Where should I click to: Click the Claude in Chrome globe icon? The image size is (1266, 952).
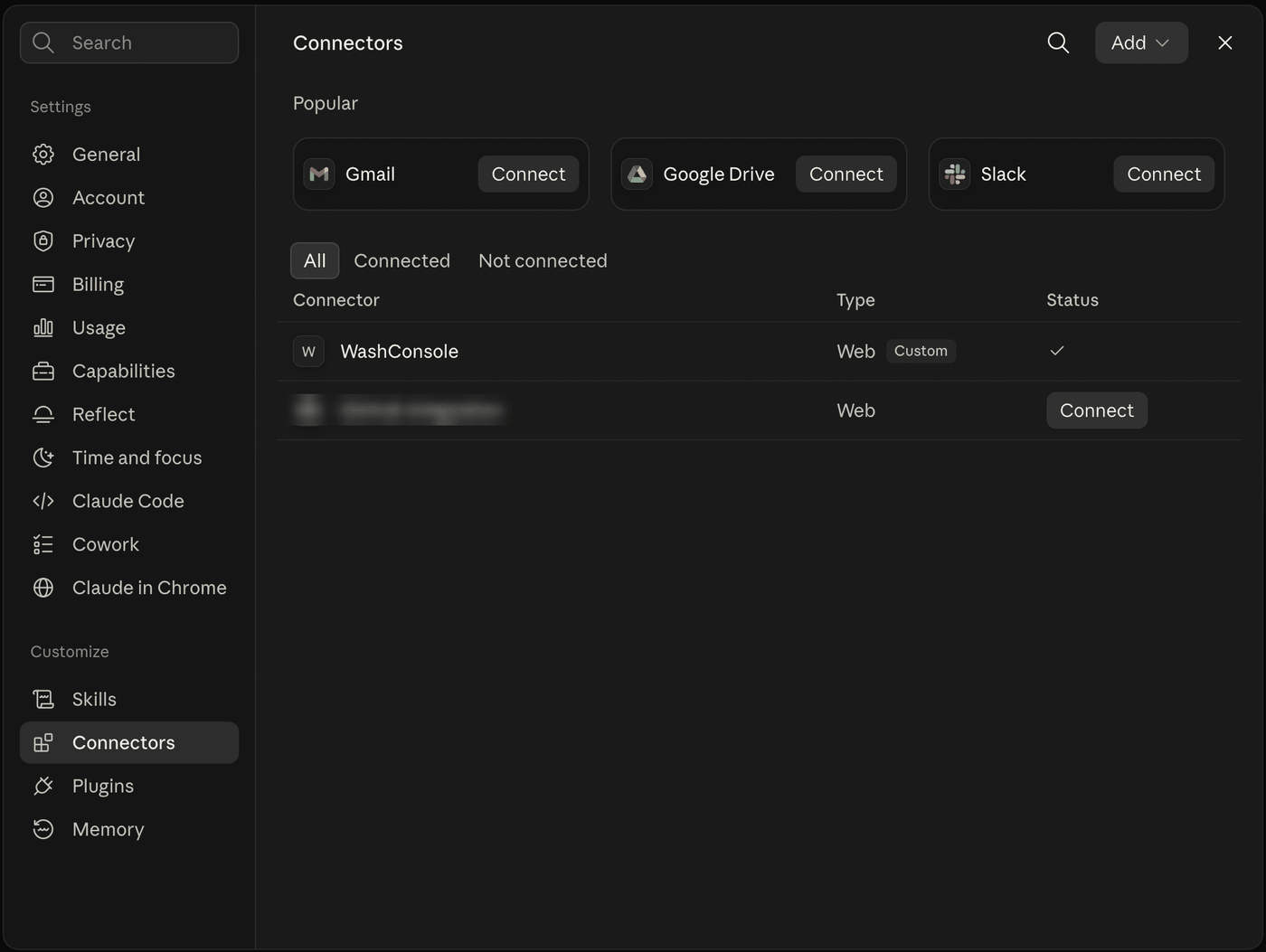tap(43, 589)
